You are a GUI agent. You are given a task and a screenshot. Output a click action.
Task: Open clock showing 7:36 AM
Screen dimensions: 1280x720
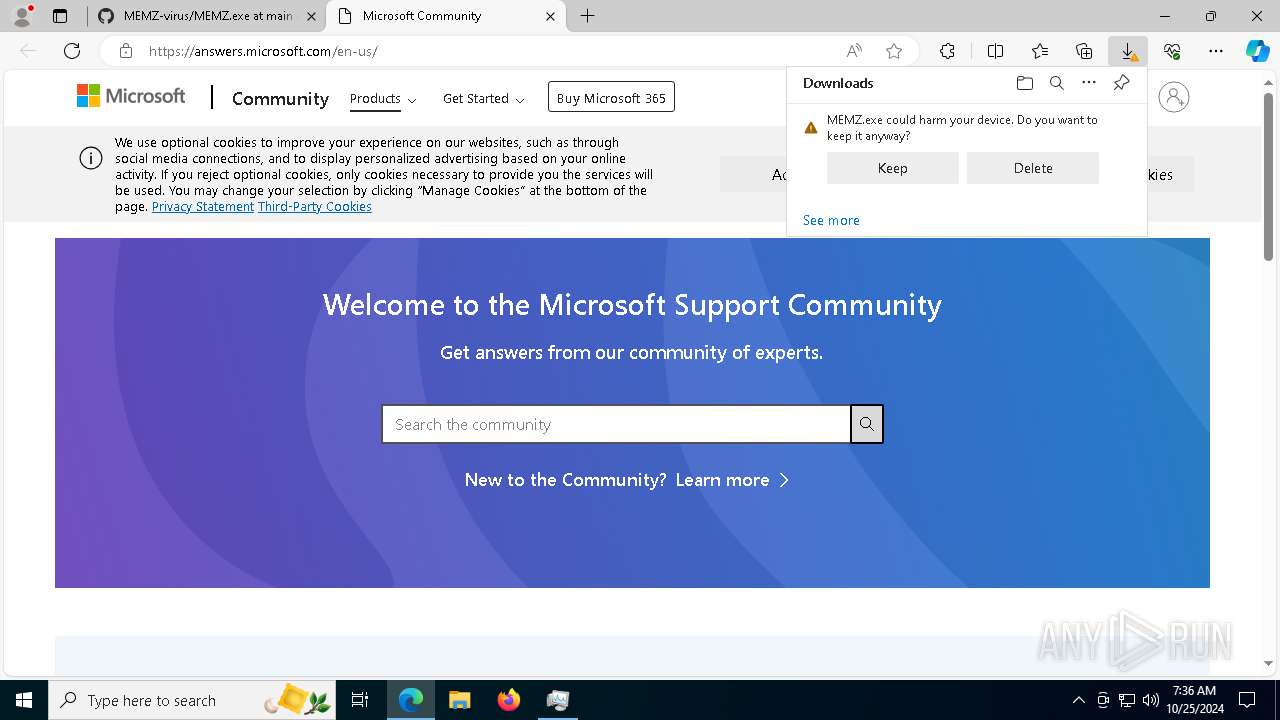click(1194, 700)
